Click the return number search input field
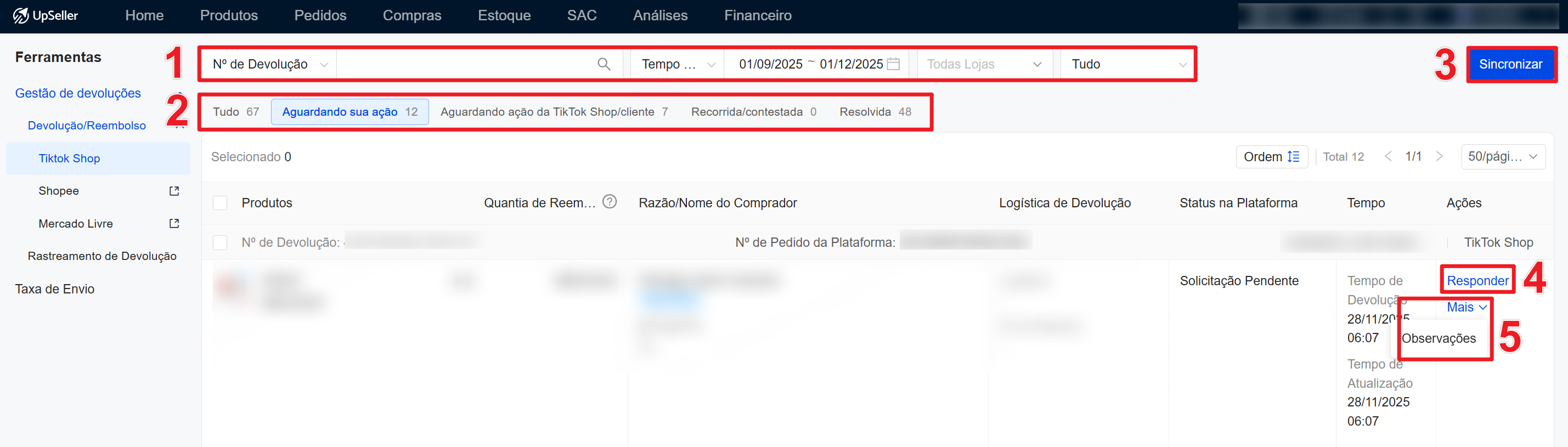The height and width of the screenshot is (447, 1568). (x=466, y=64)
